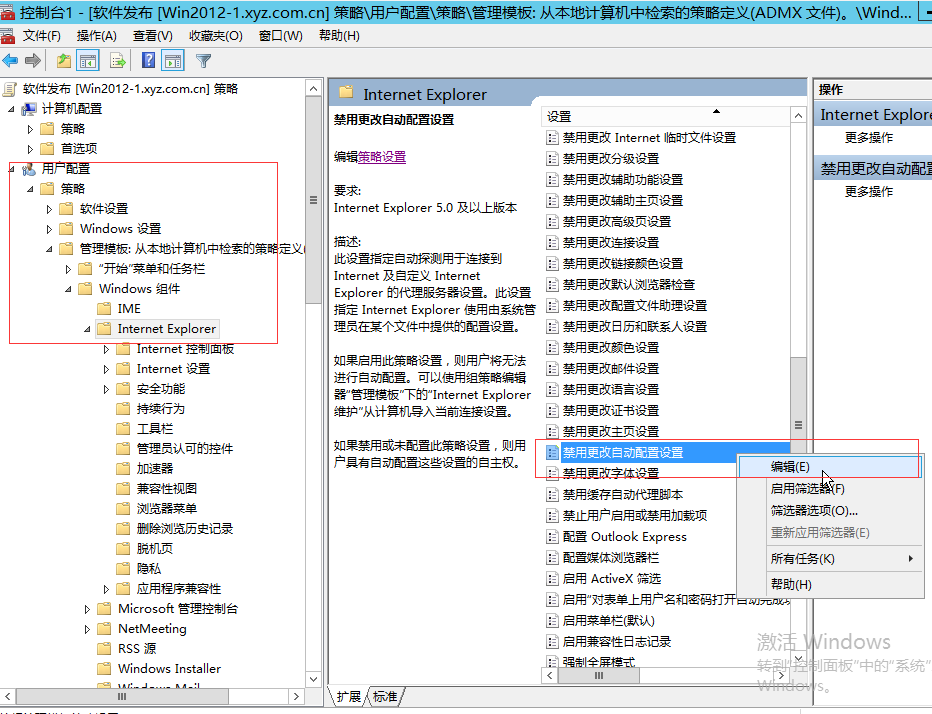Click the Forward arrow toolbar icon
This screenshot has height=714, width=932.
point(33,61)
